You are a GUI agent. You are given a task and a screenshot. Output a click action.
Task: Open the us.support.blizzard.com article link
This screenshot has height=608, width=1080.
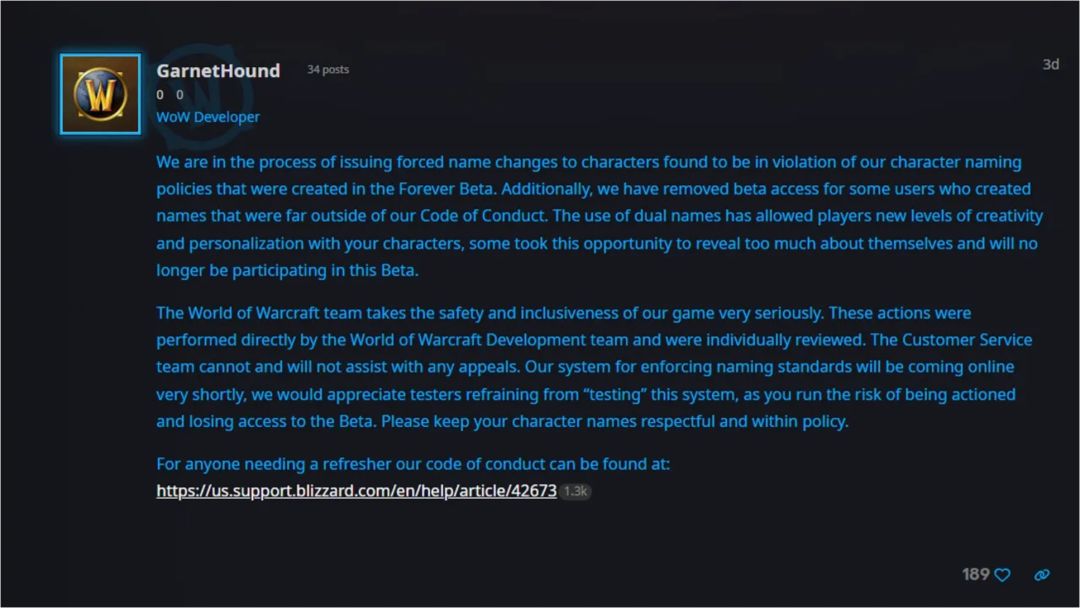tap(356, 490)
